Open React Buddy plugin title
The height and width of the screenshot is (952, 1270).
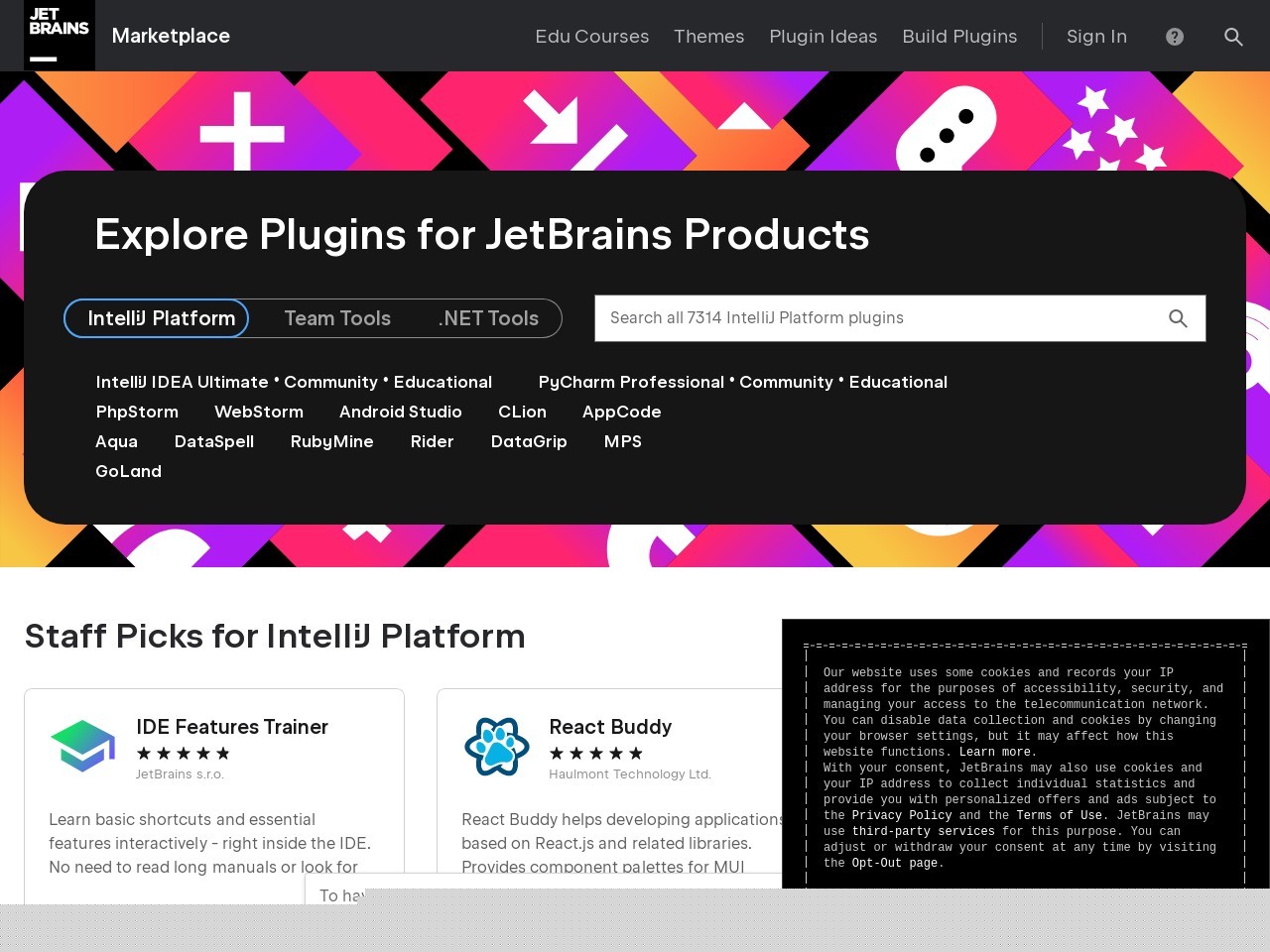[610, 727]
